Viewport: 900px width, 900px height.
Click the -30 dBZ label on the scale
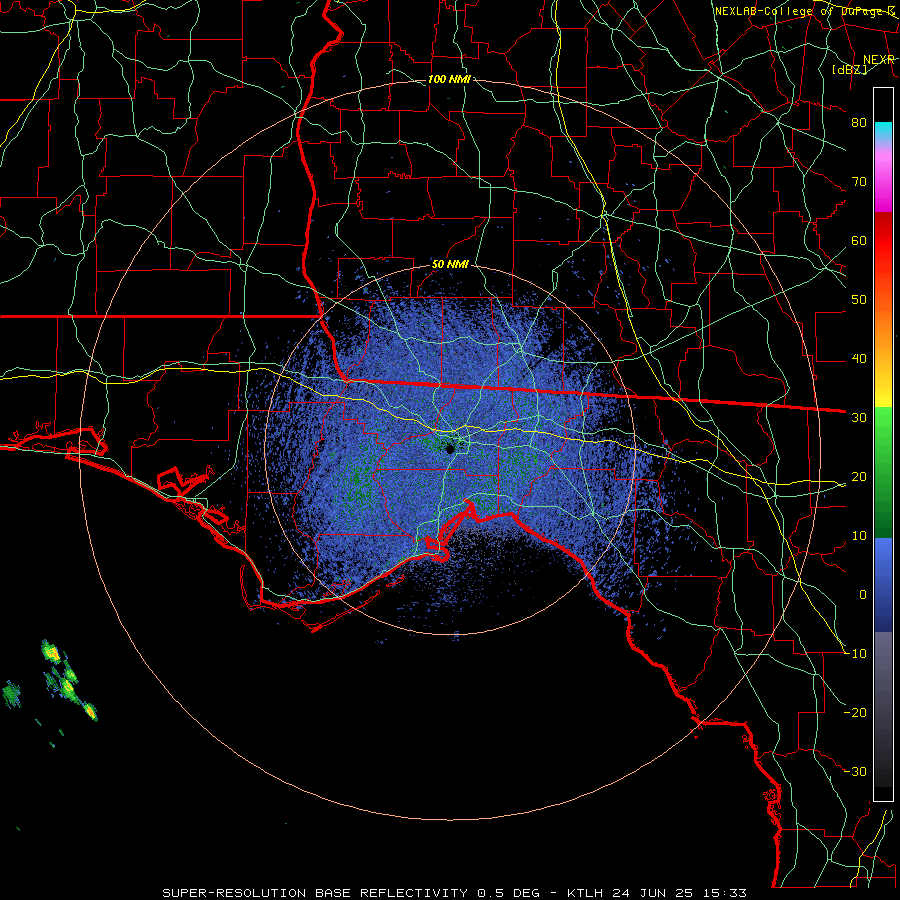(856, 771)
